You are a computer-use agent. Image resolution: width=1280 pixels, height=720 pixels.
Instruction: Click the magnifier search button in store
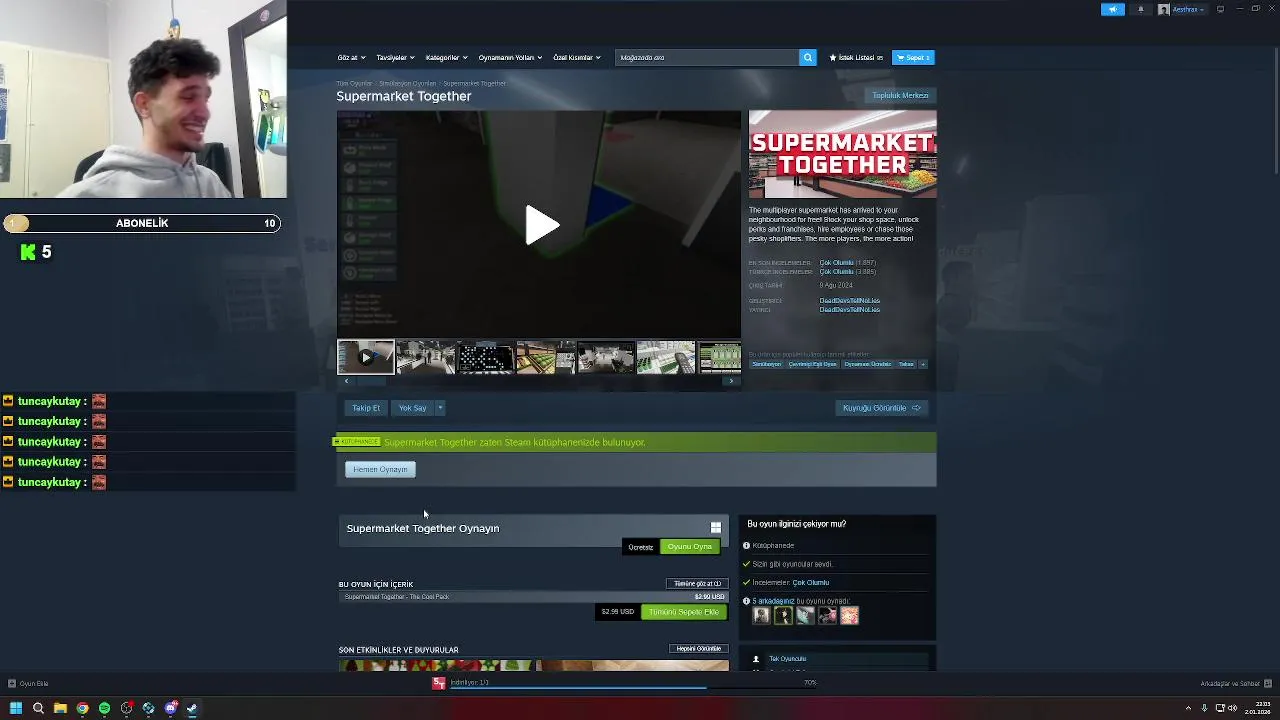808,57
